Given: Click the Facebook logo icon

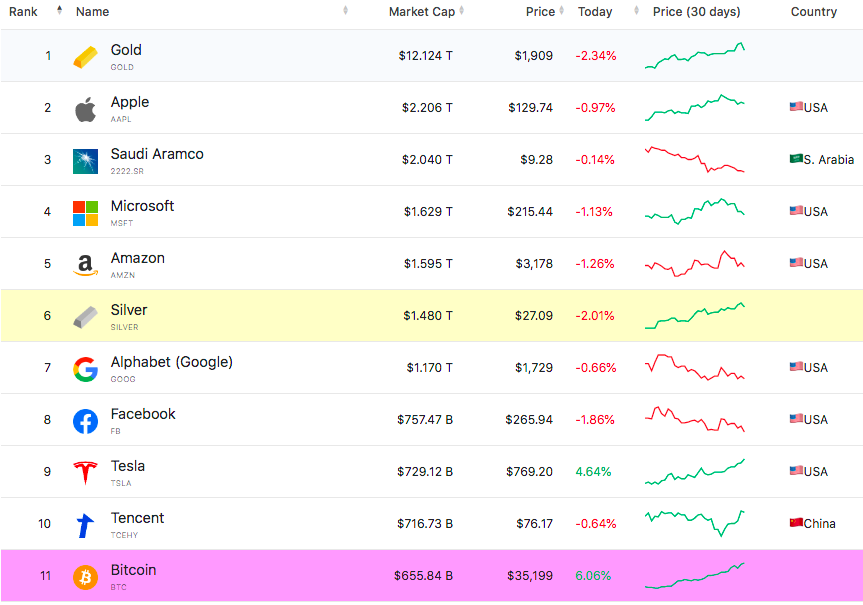Looking at the screenshot, I should click(85, 421).
